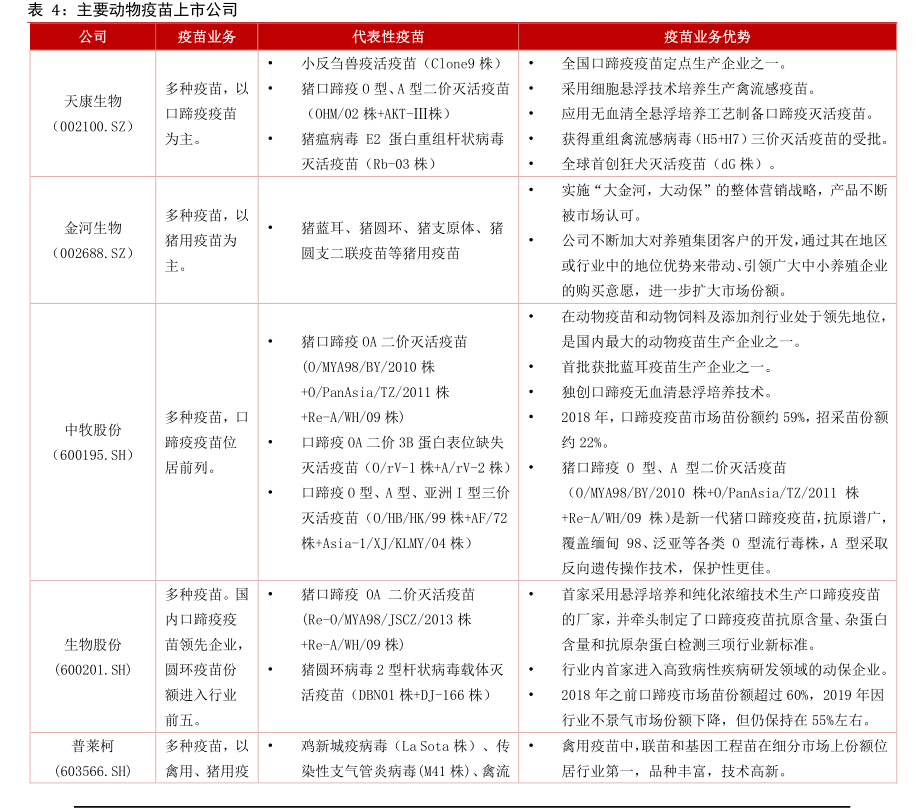The width and height of the screenshot is (916, 812).
Task: Click the 疫苗业务 column header
Action: click(x=207, y=37)
